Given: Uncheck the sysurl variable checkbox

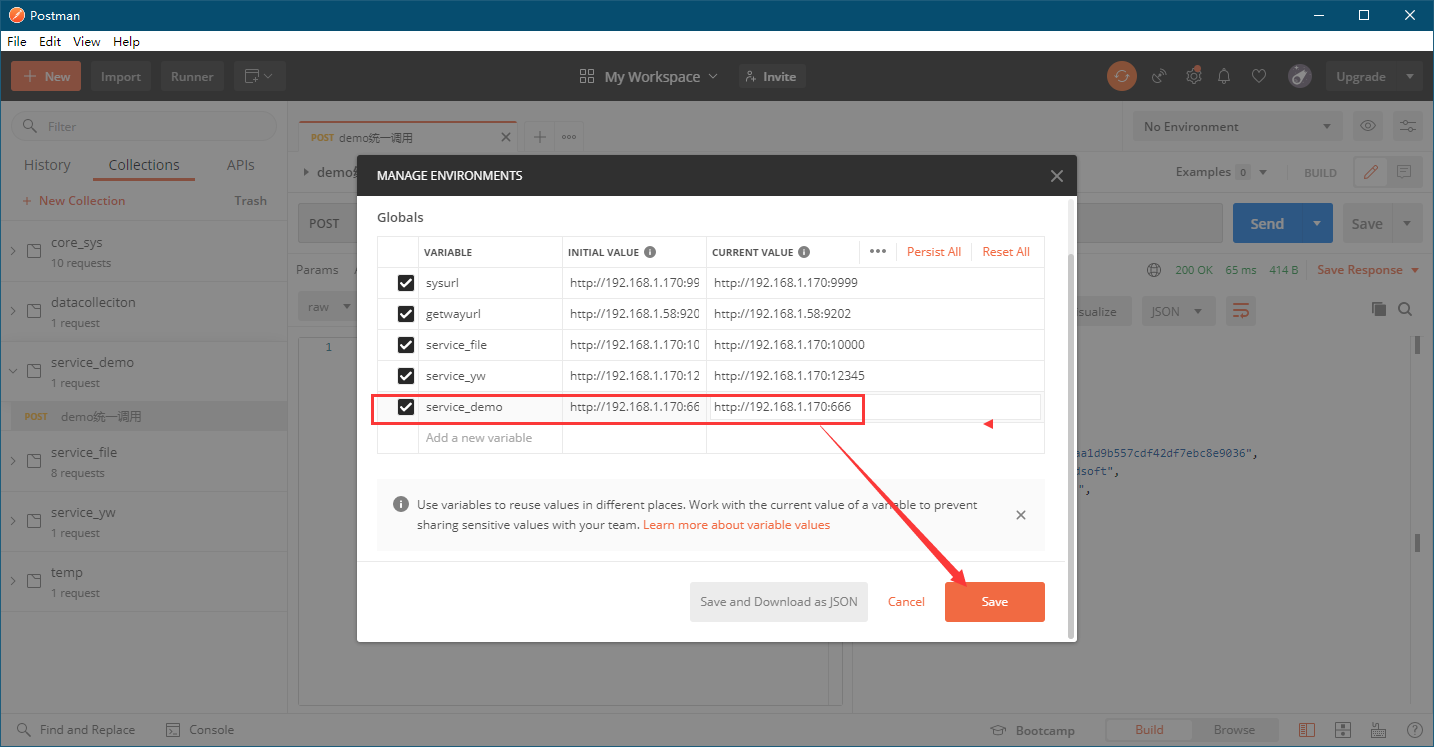Looking at the screenshot, I should [405, 283].
